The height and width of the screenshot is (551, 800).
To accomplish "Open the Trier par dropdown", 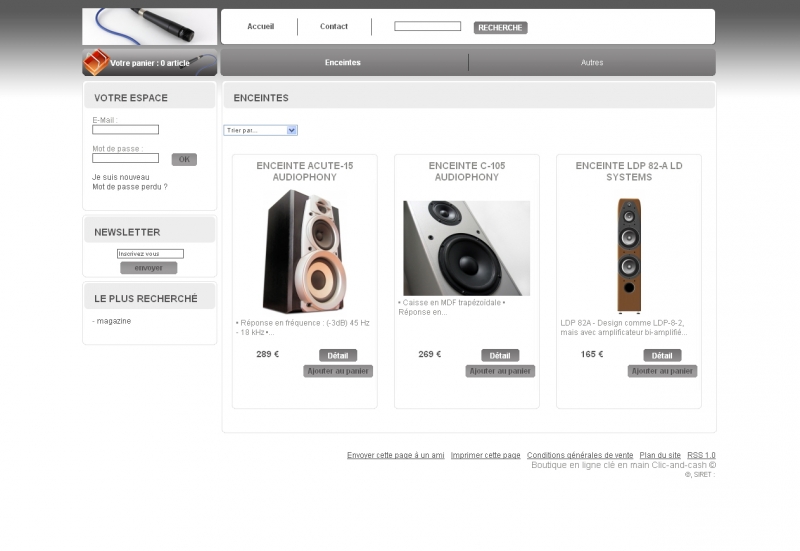I will coord(260,130).
